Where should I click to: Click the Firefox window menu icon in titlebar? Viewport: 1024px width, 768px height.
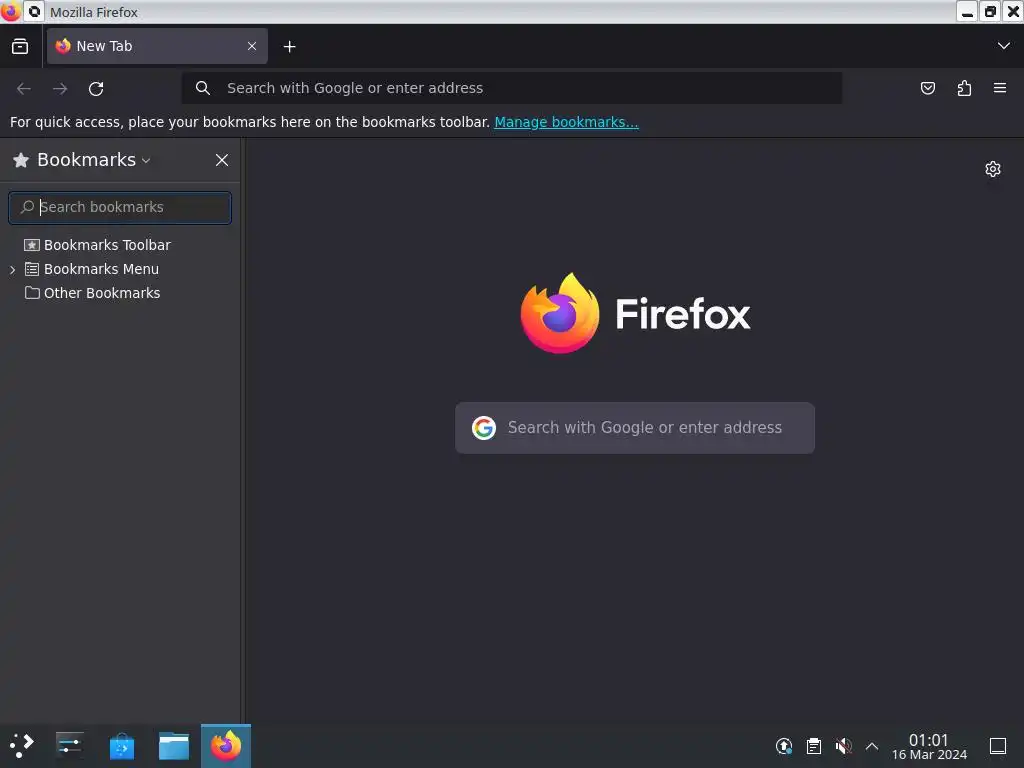click(10, 12)
